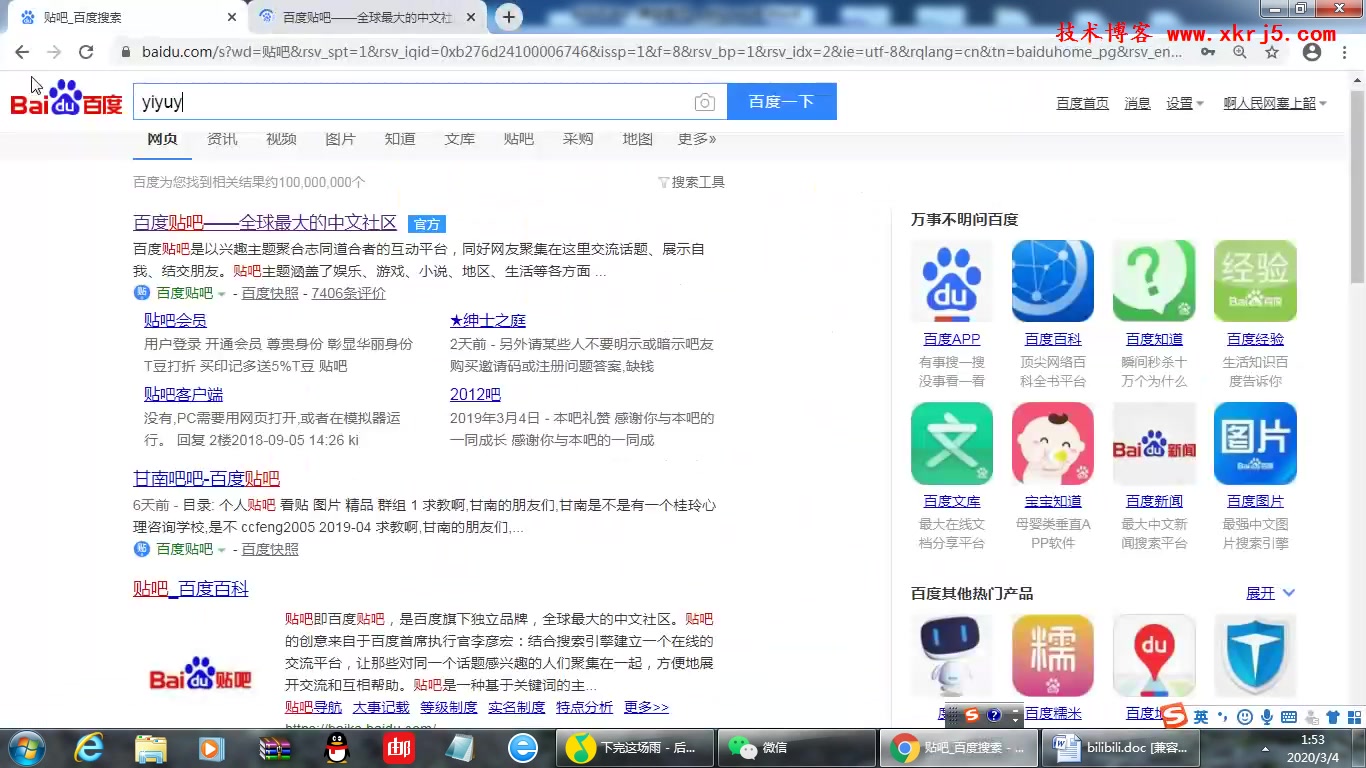Open the 搜索工具 filter

tap(691, 182)
